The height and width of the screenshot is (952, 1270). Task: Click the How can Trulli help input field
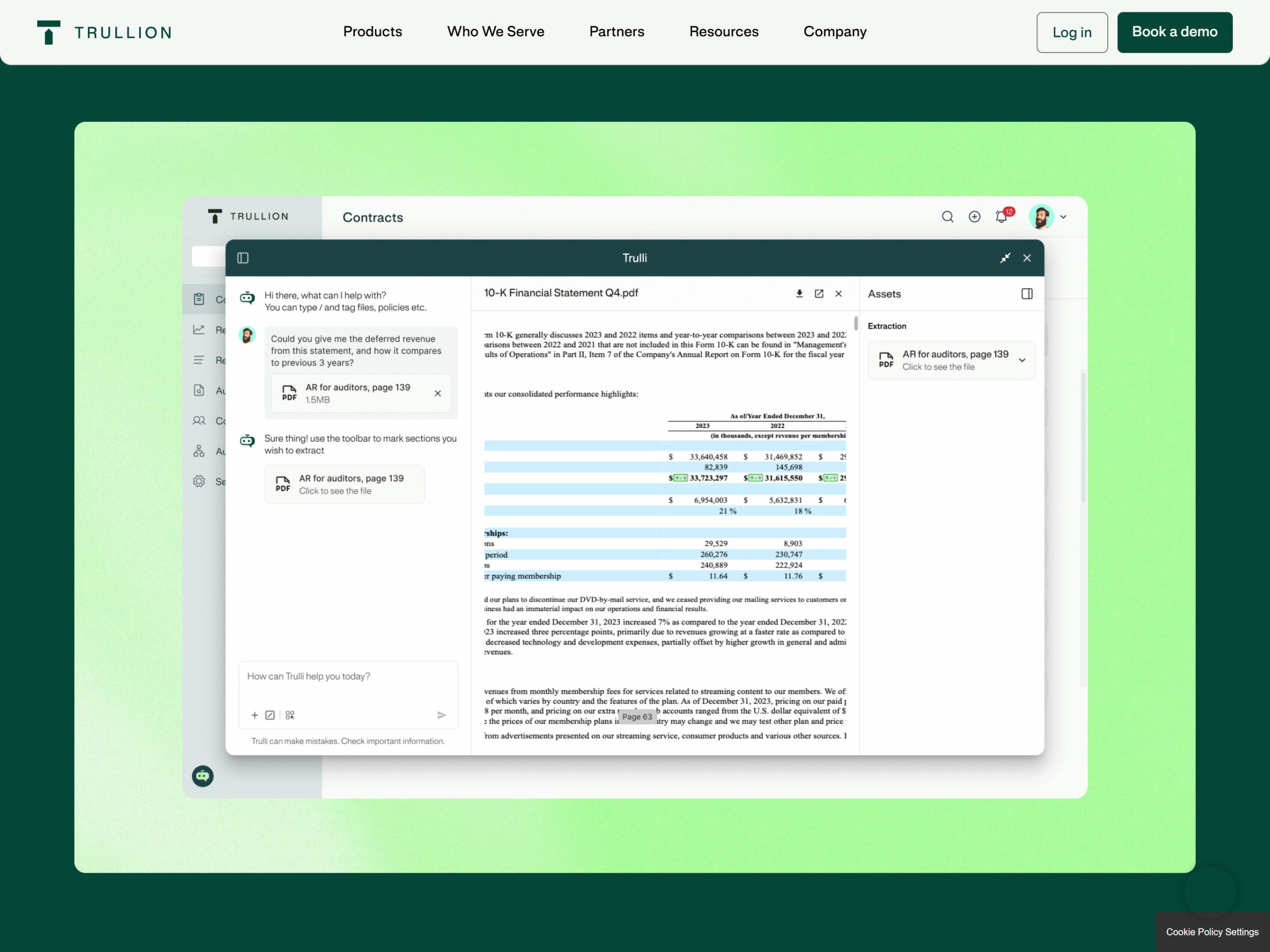click(x=348, y=676)
